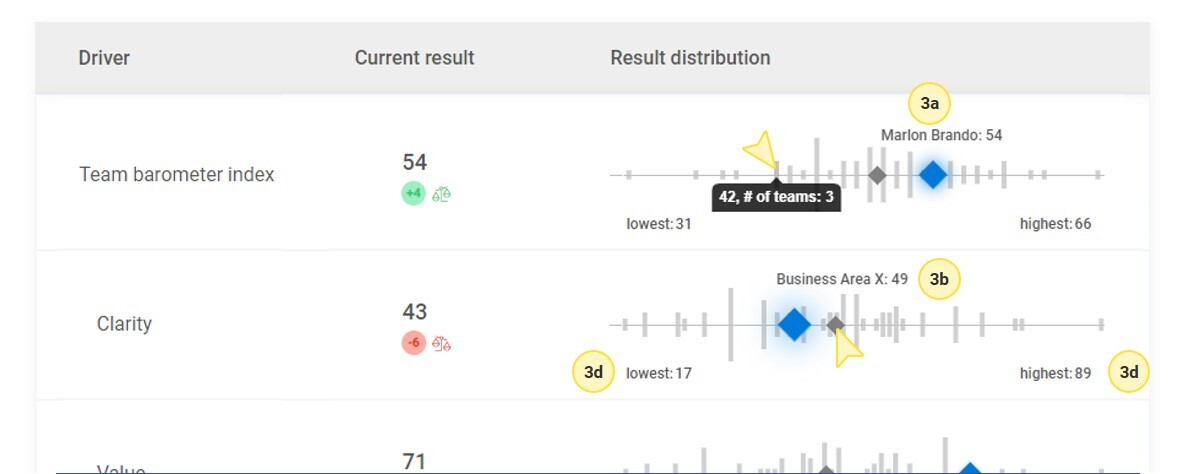Click the green +4 change badge
Screen dimensions: 1183x474
[413, 194]
